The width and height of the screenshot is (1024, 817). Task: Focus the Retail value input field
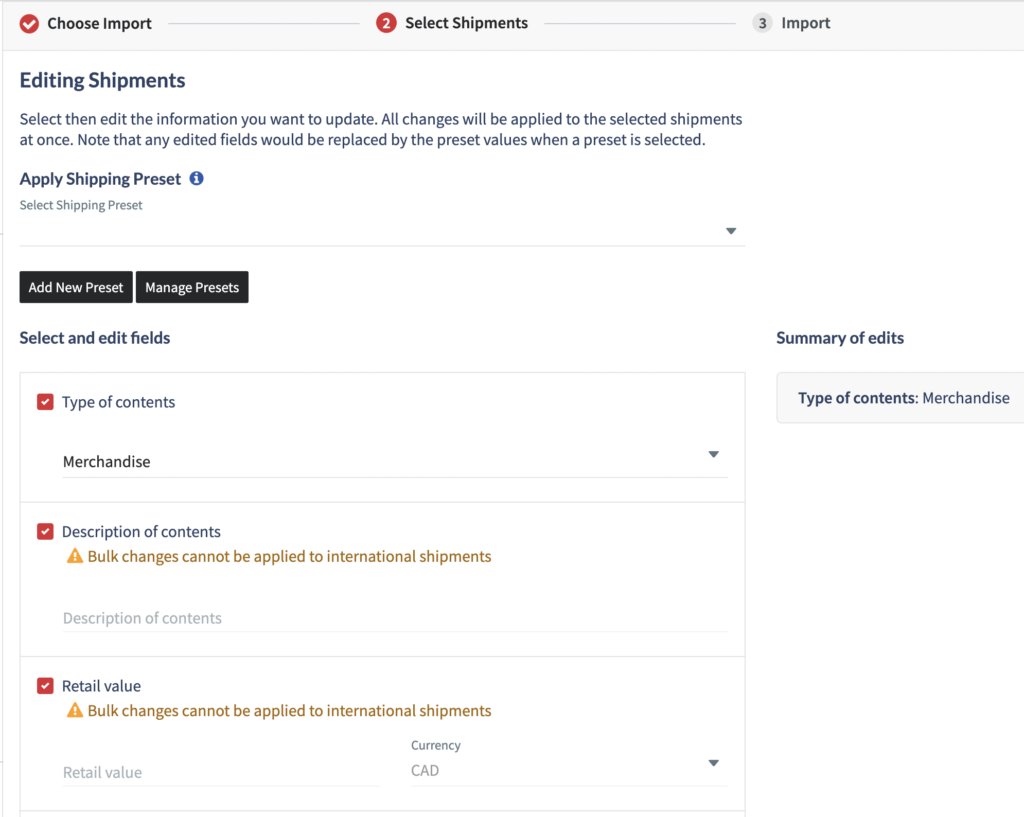tap(221, 772)
